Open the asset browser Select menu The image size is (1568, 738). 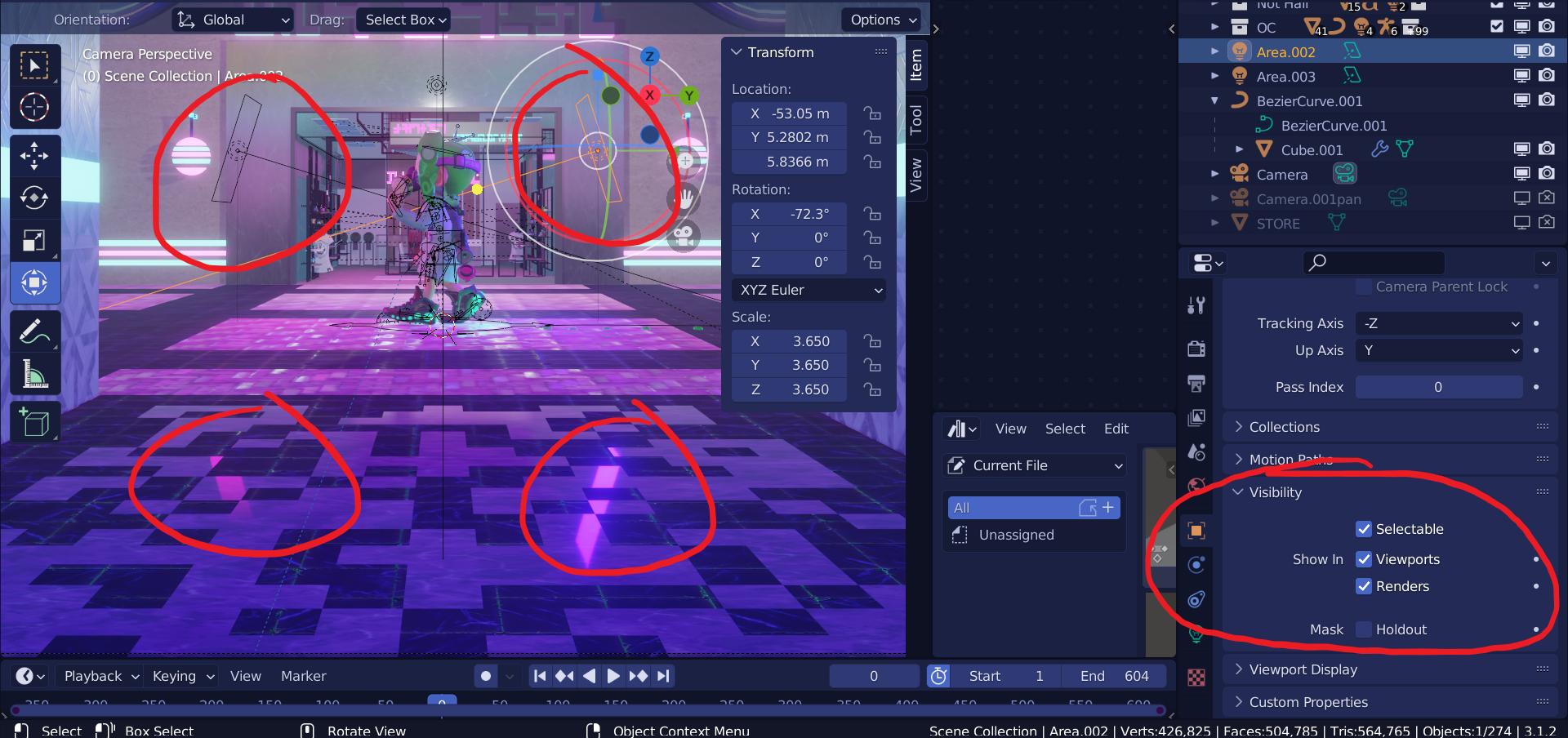(1065, 429)
